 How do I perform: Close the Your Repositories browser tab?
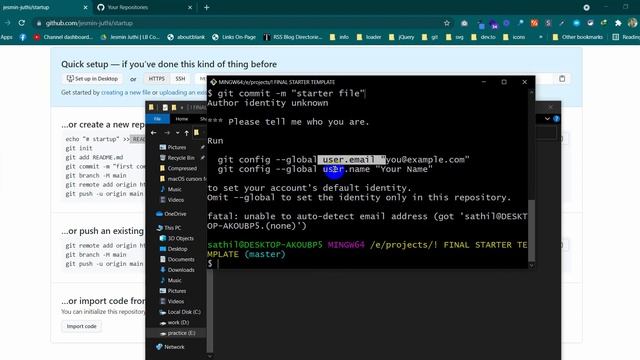tap(190, 7)
